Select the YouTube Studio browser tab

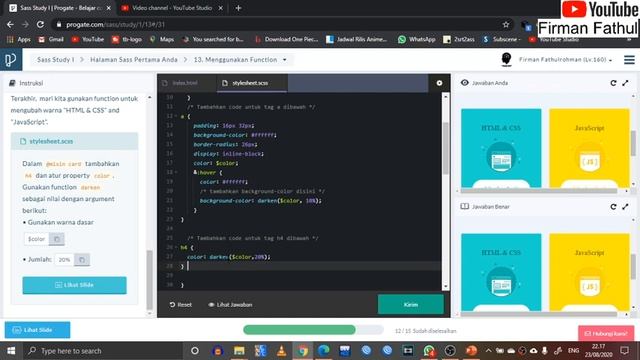pyautogui.click(x=172, y=8)
